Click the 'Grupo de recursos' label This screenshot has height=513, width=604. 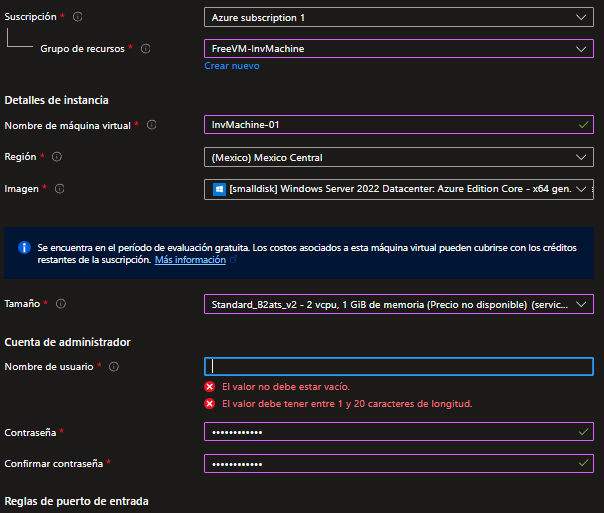(82, 49)
